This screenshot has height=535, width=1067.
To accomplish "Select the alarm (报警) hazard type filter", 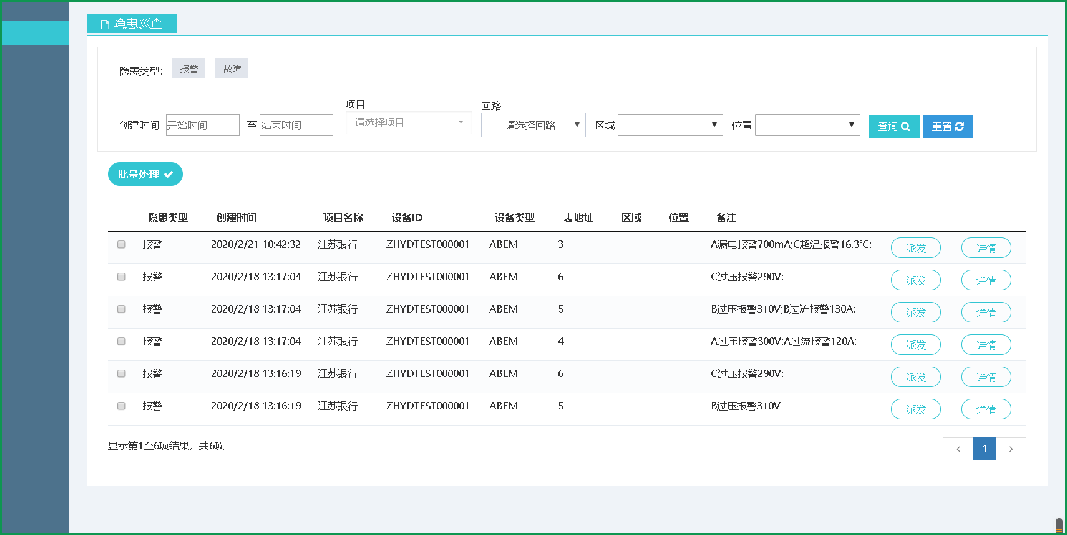I will coord(188,69).
